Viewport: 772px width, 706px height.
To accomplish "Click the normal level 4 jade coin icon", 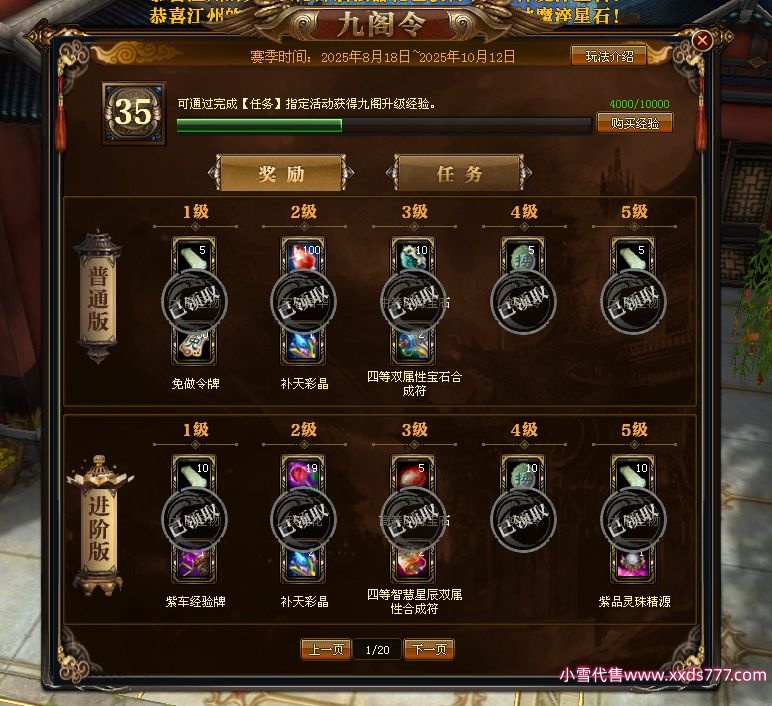I will [523, 257].
